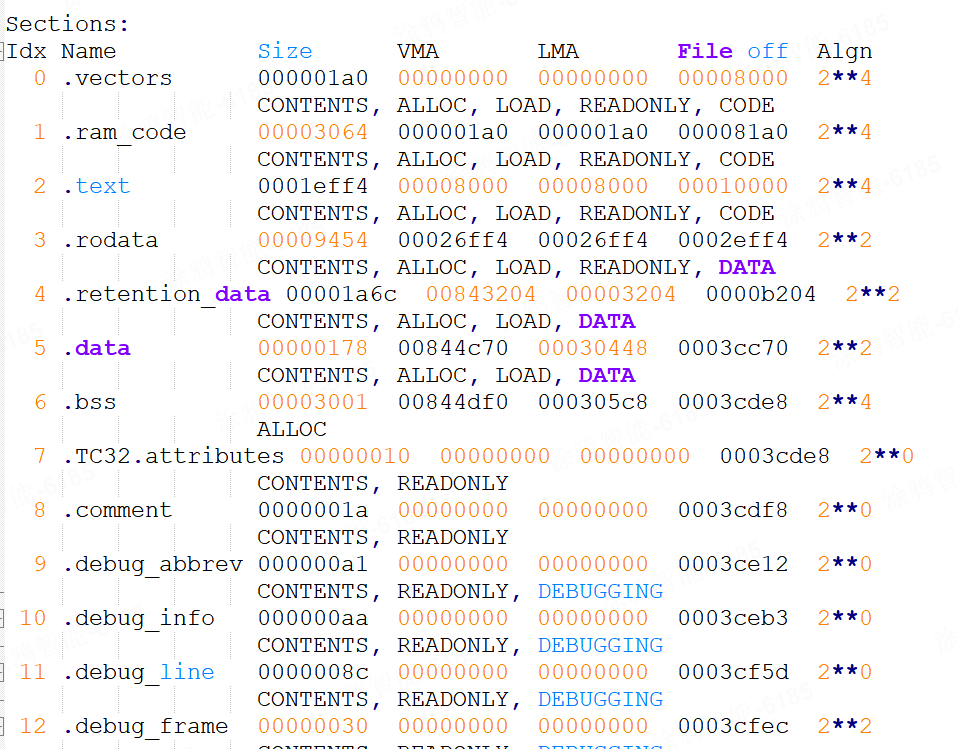
Task: Click the fold marker beside Idx header
Action: [2, 51]
